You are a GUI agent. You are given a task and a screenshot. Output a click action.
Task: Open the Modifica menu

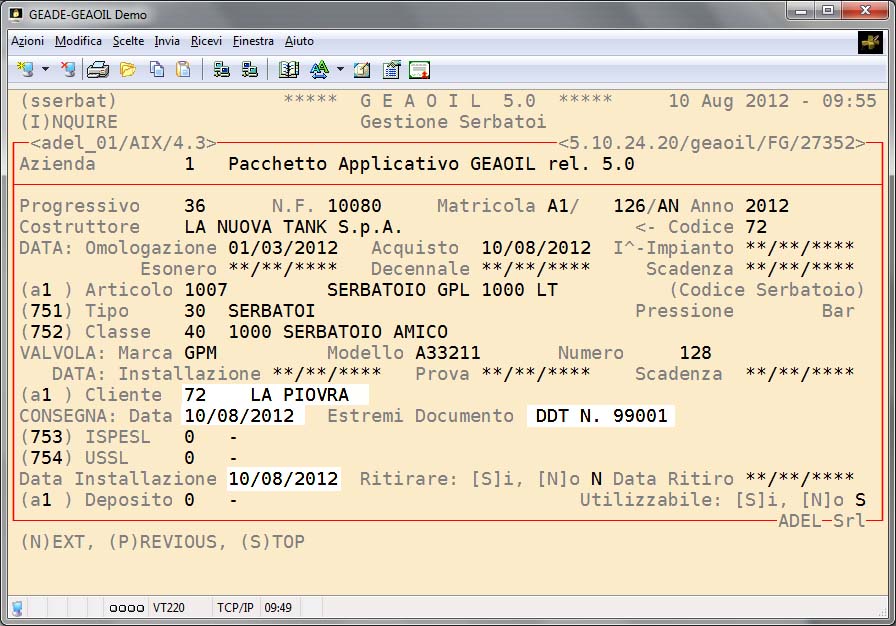[x=78, y=41]
